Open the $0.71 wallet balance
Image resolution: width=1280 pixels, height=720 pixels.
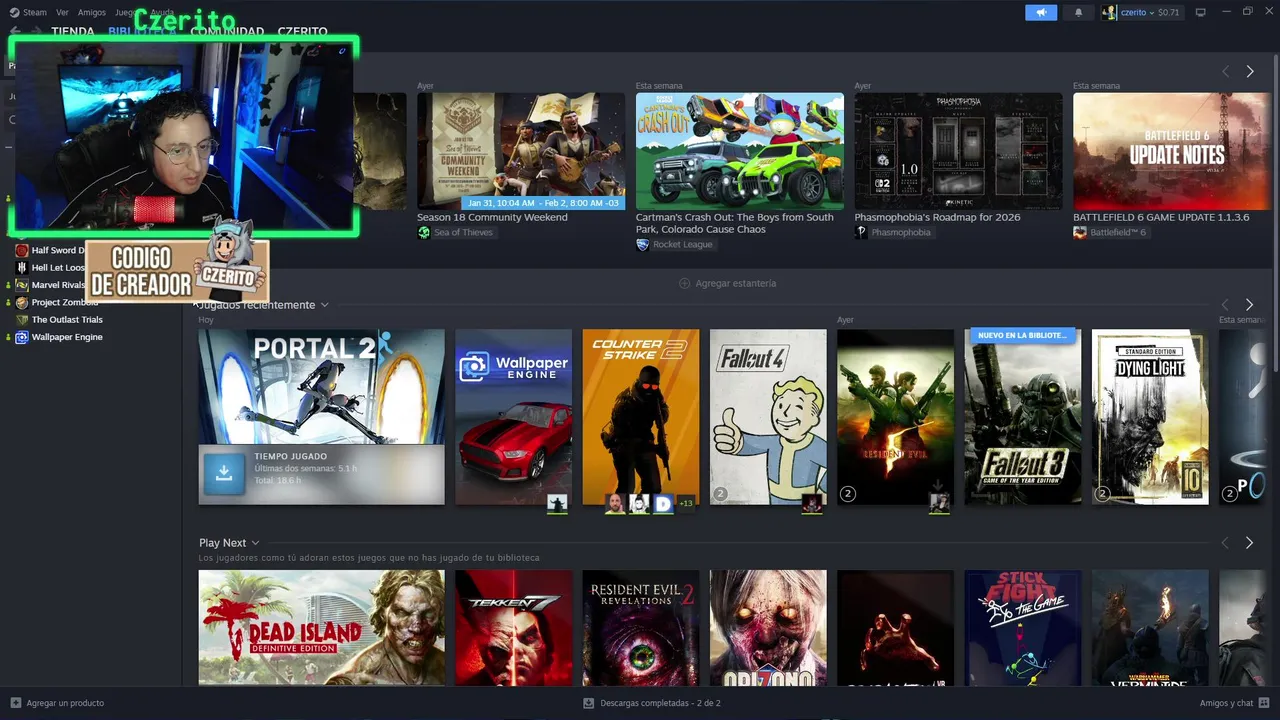pos(1168,12)
